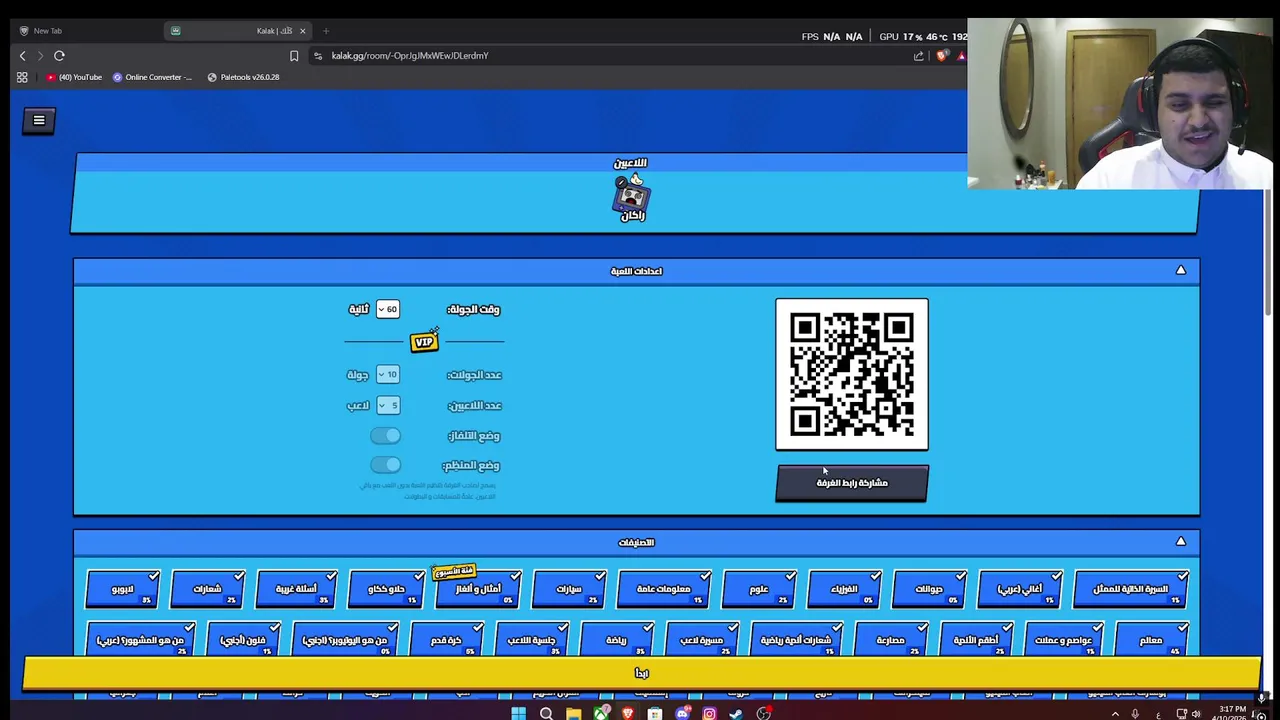Viewport: 1280px width, 720px height.
Task: Uncheck the السيرة الذاتية للممثل category
Action: pos(1130,589)
